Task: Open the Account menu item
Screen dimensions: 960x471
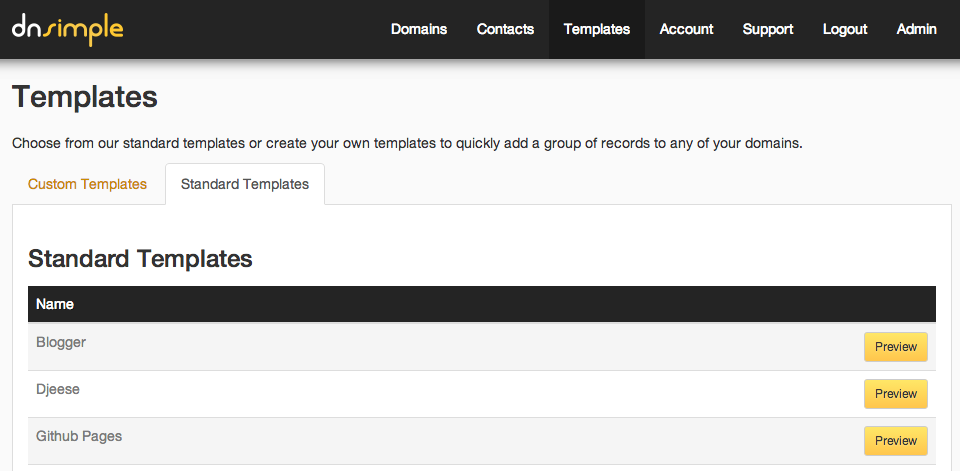Action: click(686, 29)
